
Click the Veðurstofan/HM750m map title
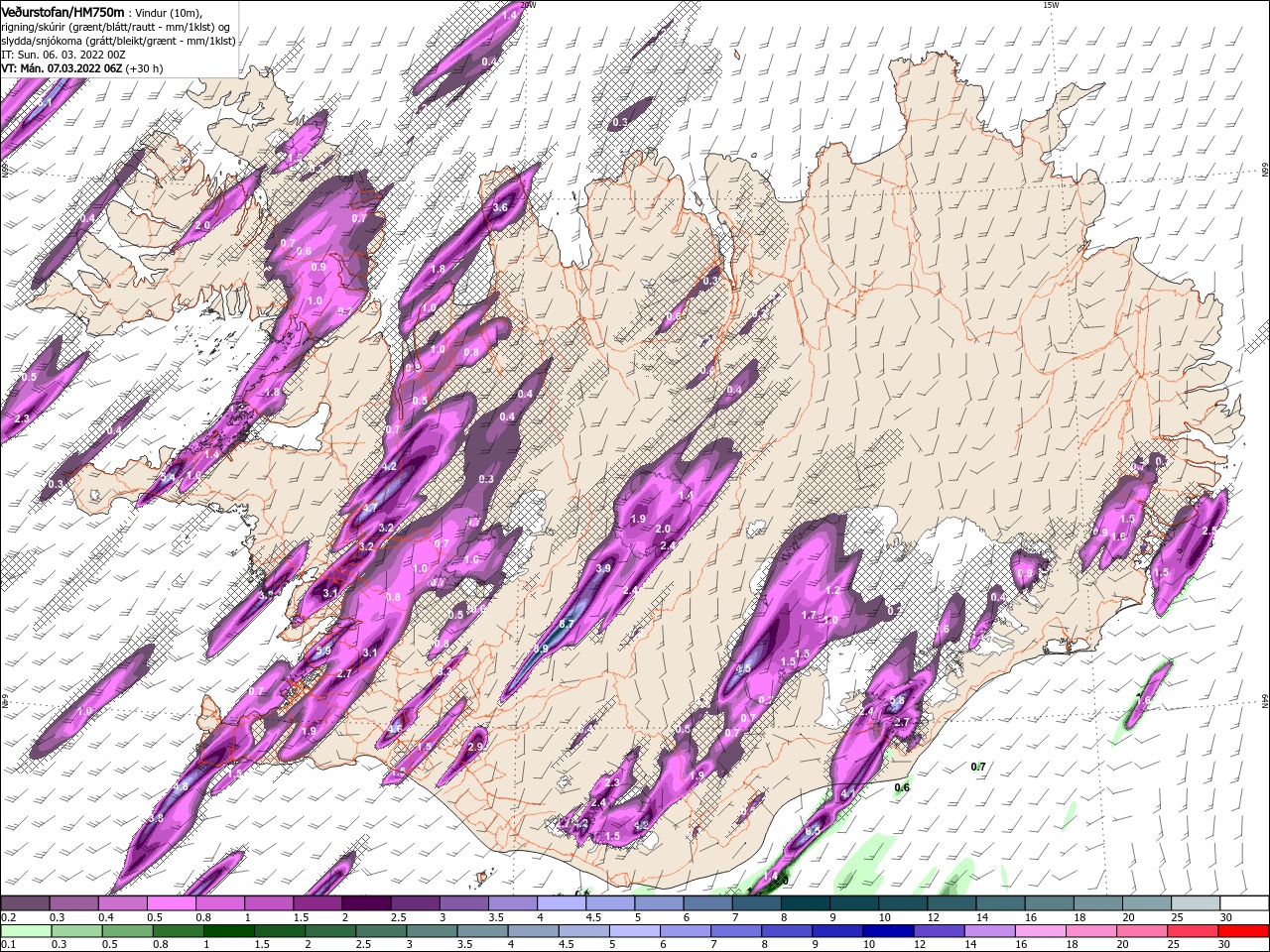pyautogui.click(x=63, y=11)
